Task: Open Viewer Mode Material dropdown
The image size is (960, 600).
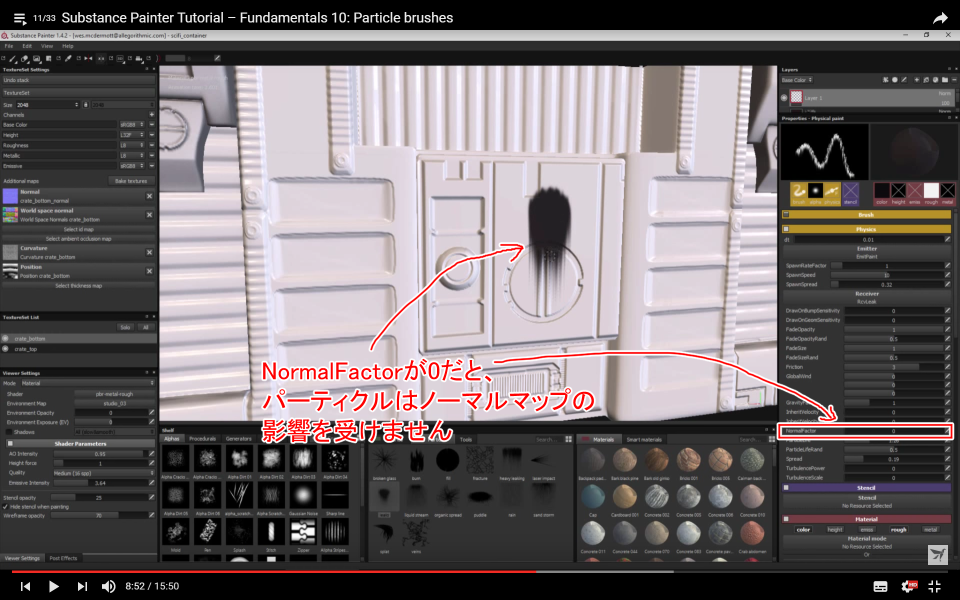Action: click(88, 383)
